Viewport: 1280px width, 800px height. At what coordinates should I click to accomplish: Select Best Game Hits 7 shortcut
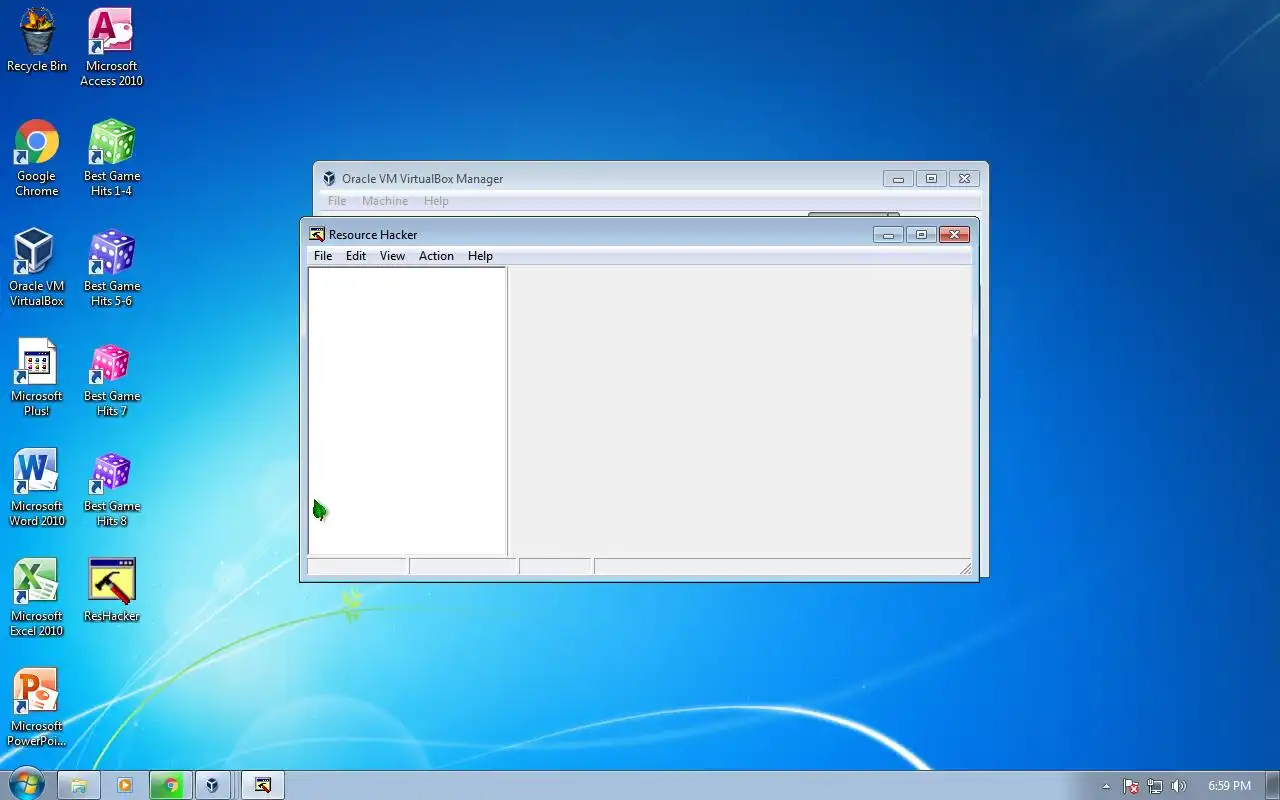pos(111,377)
